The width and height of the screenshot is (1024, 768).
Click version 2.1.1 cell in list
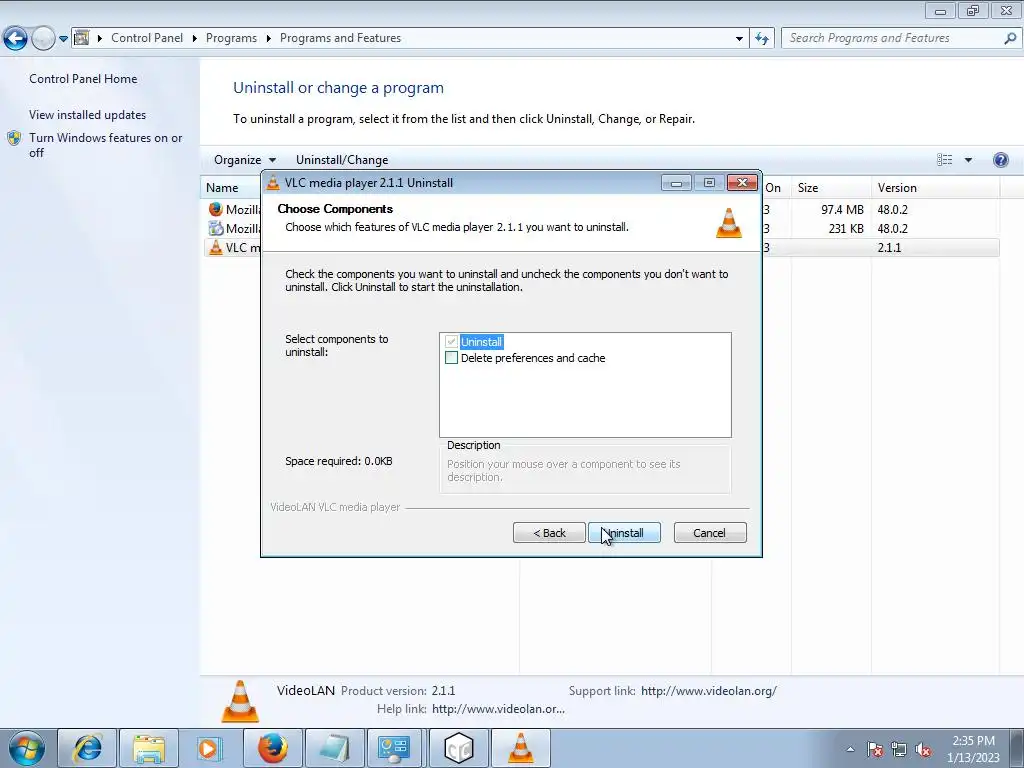coord(889,248)
